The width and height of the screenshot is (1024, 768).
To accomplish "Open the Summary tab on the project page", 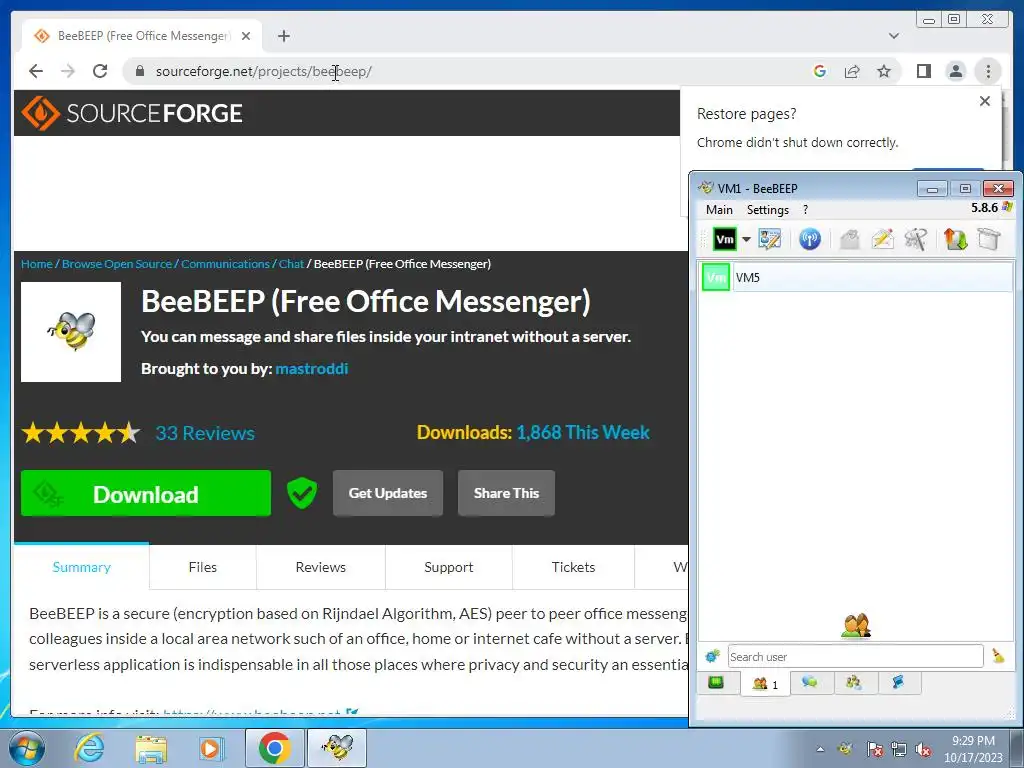I will [81, 567].
